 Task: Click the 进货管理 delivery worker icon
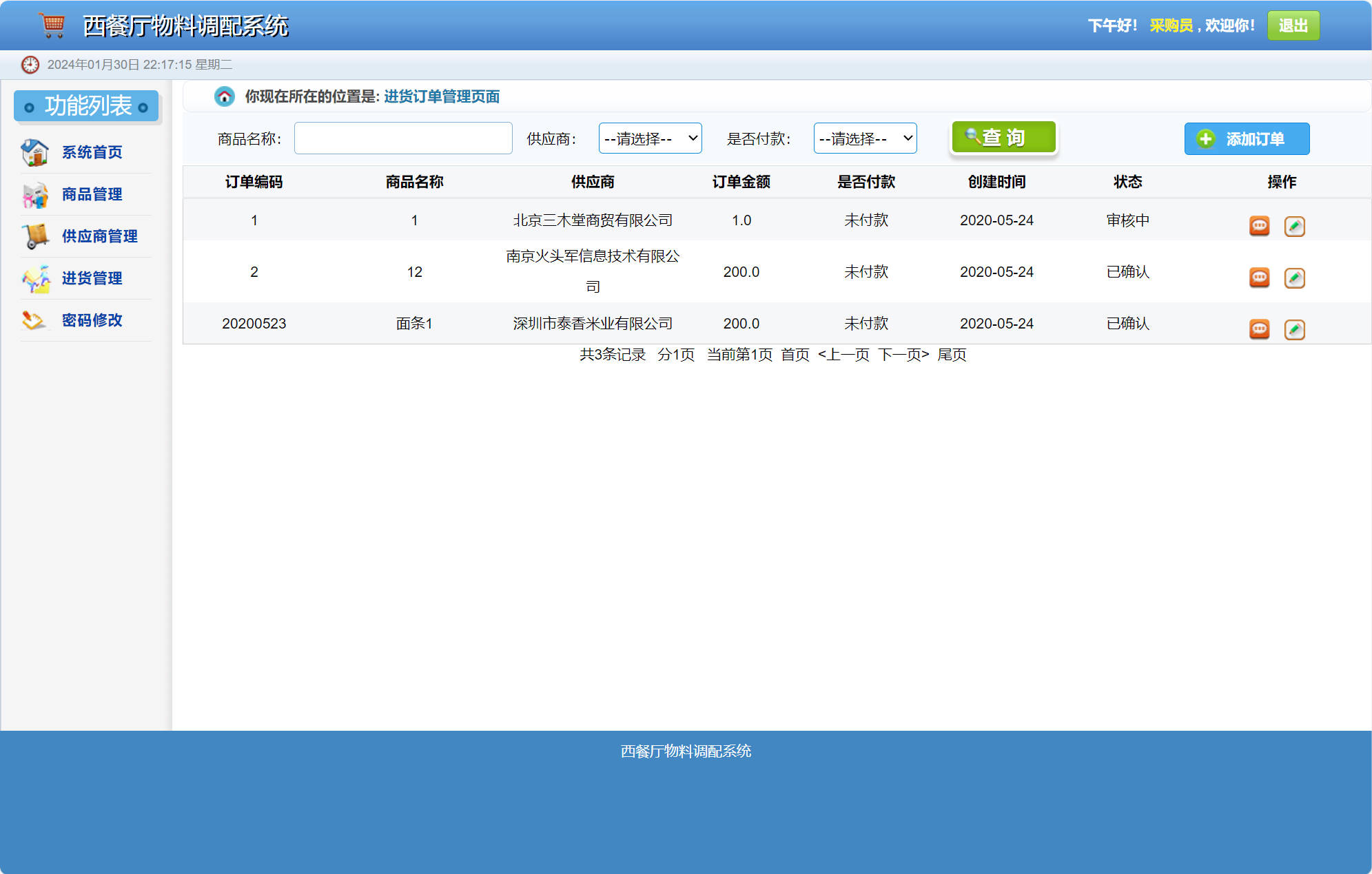pos(34,278)
